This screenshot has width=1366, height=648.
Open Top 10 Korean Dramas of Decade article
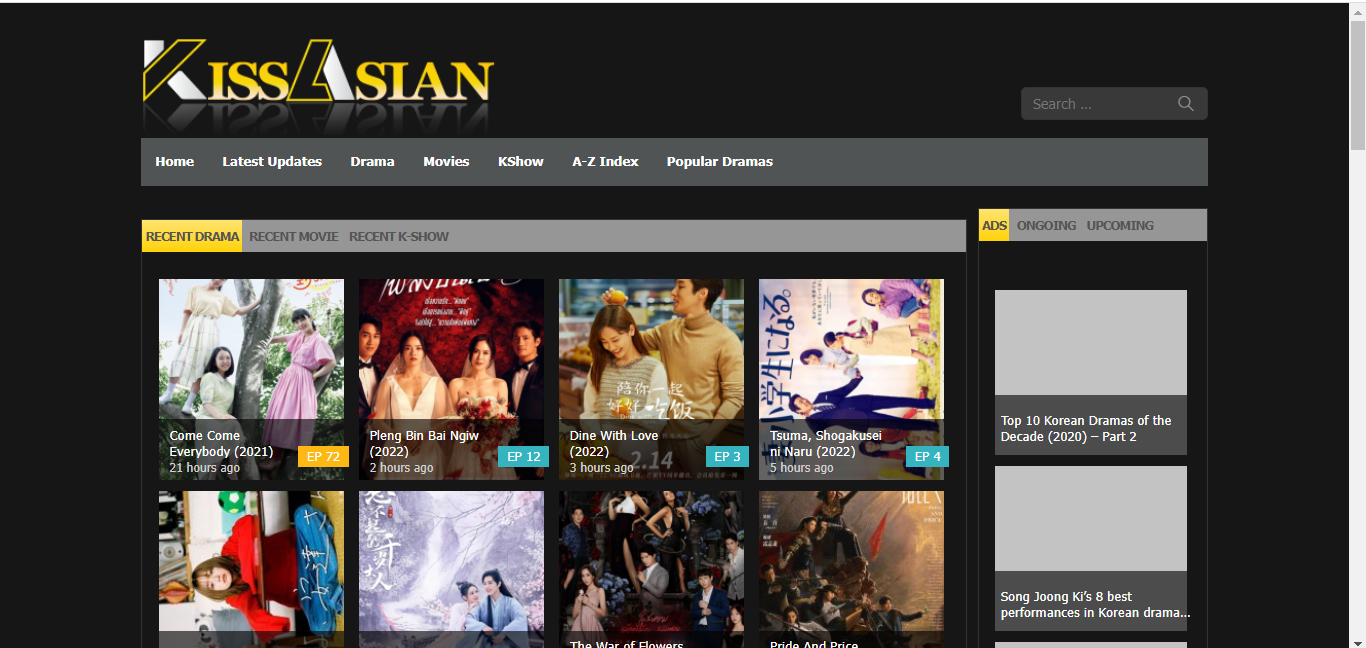pos(1086,428)
